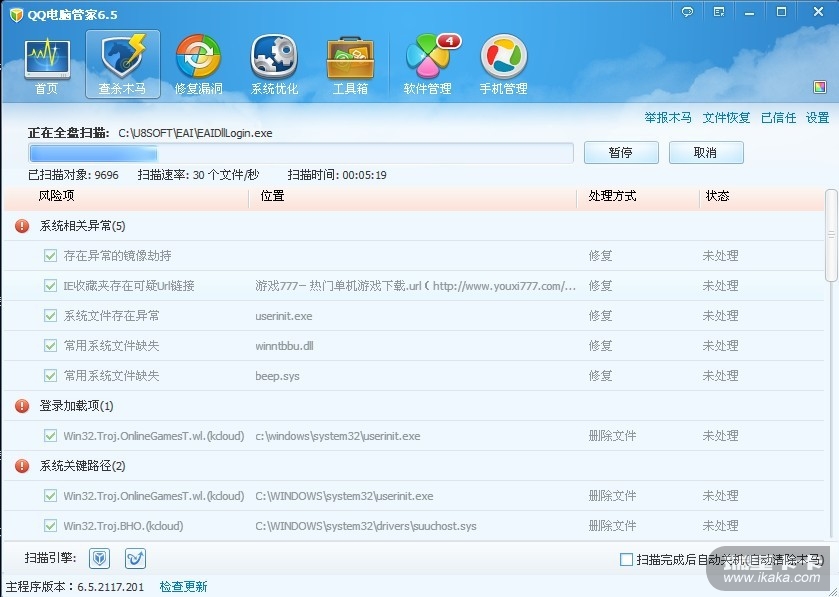
Task: Click the C:\WINDOWS\system32\drivers\suuchost.sys path
Action: 365,526
